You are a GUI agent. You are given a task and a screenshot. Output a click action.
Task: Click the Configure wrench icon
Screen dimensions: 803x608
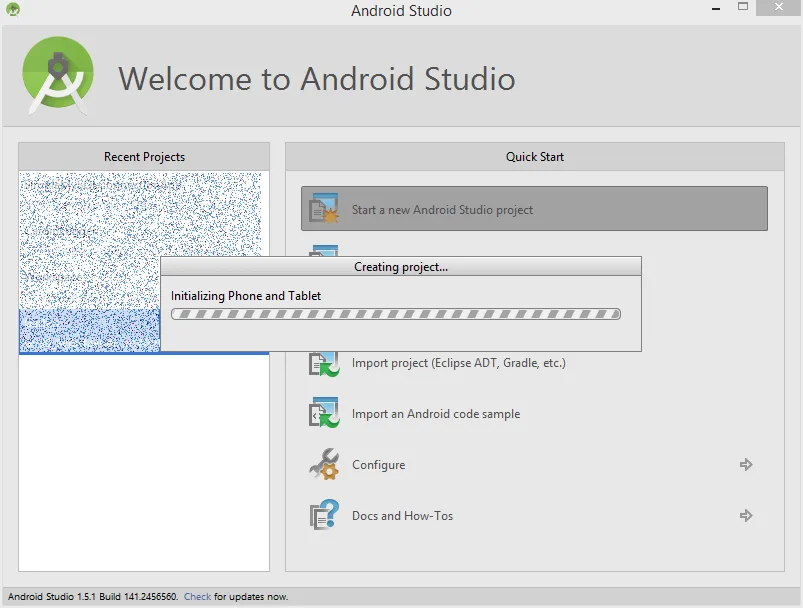324,464
